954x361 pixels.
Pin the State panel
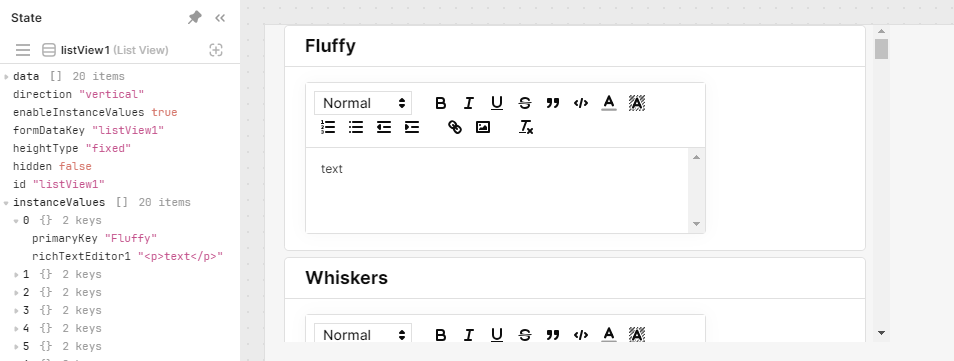click(x=195, y=18)
